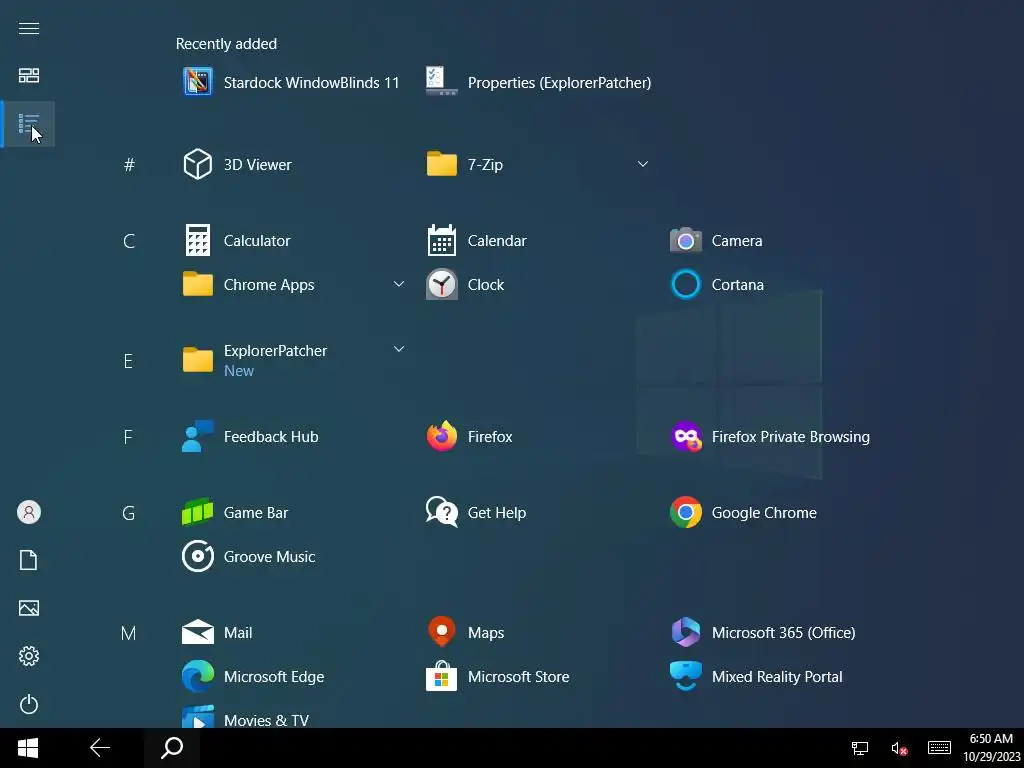
Task: Launch the 3D Viewer cube icon
Action: coord(197,164)
